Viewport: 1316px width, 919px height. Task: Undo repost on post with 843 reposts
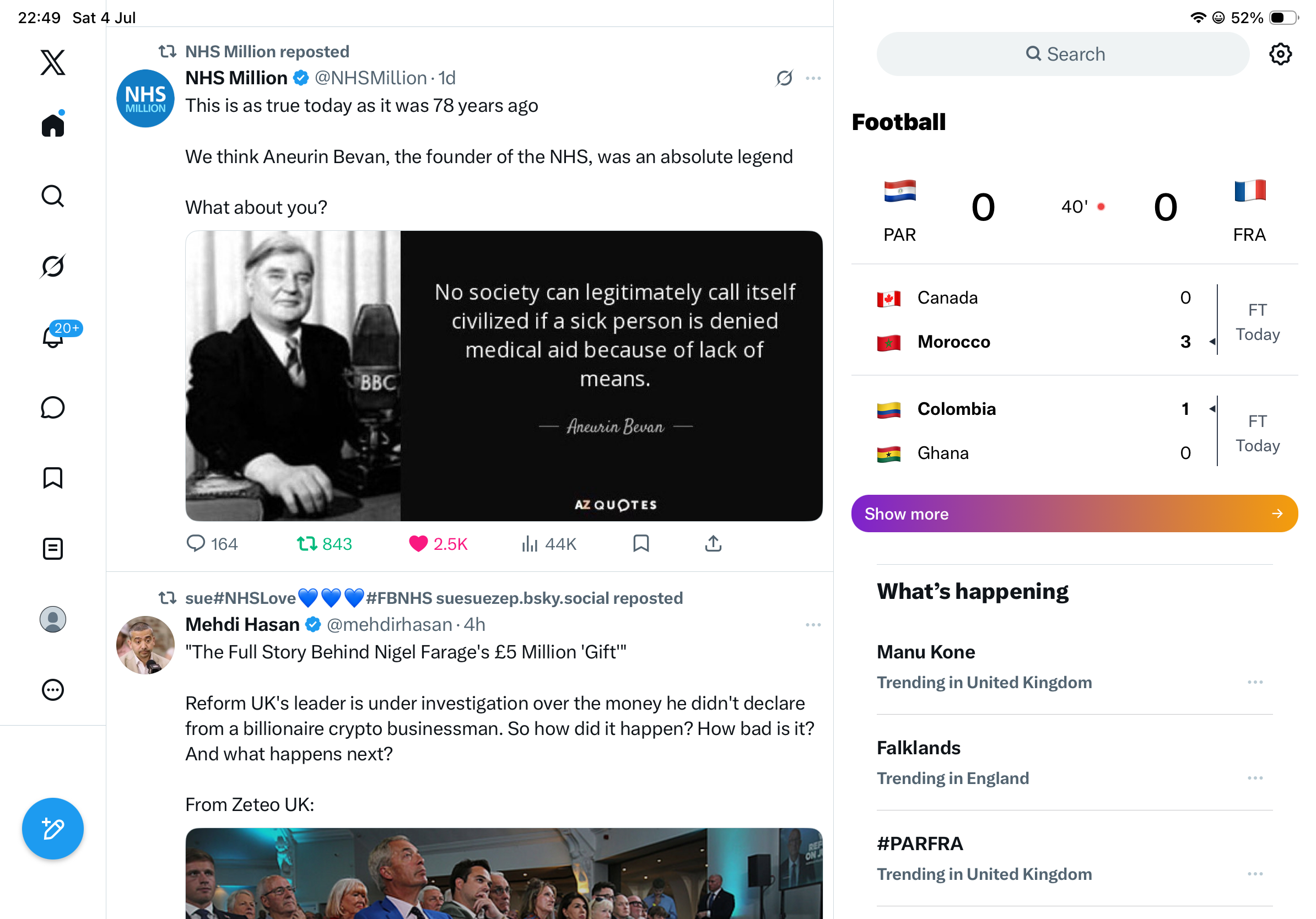coord(325,544)
